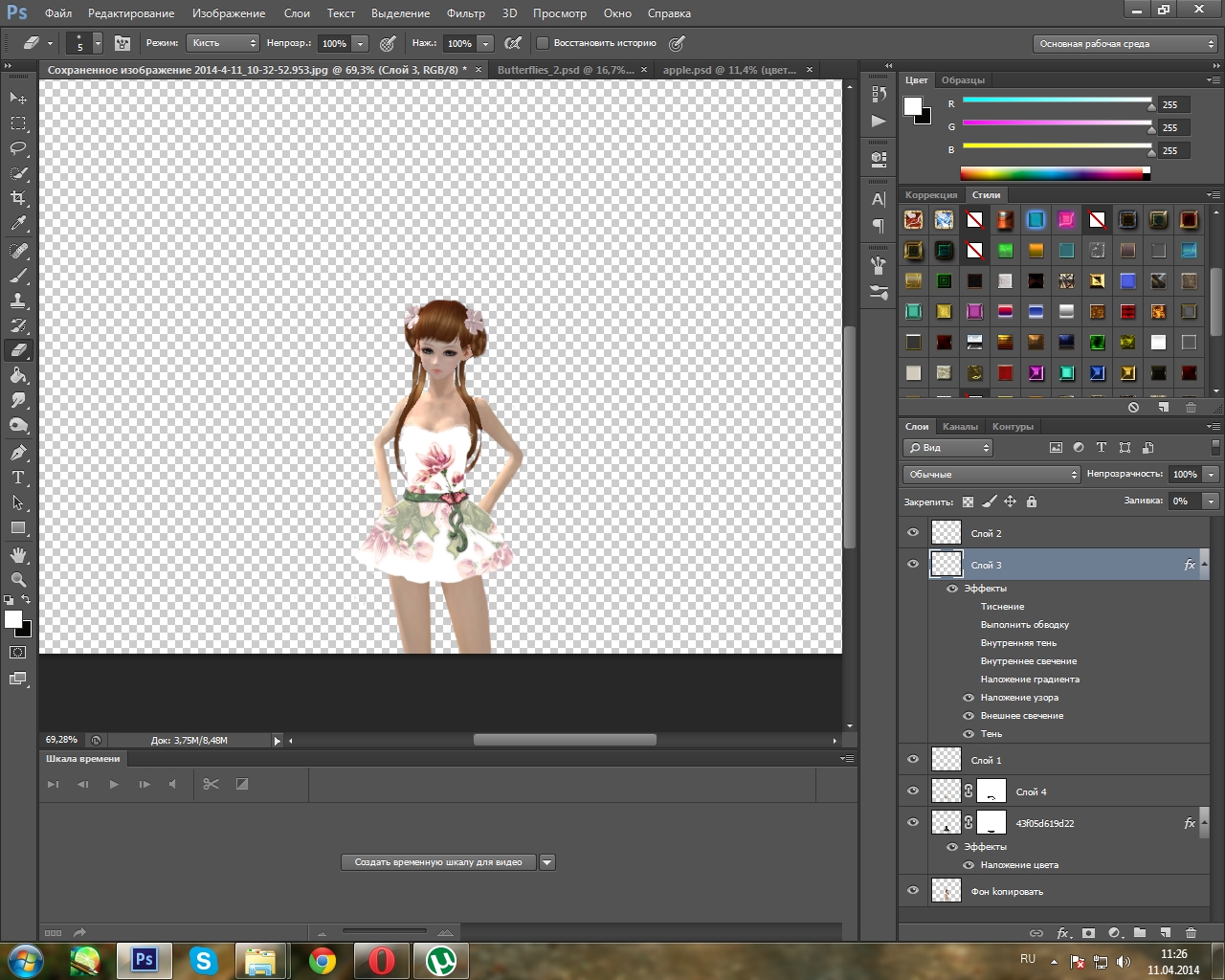Select the Lasso tool
Image resolution: width=1225 pixels, height=980 pixels.
click(x=18, y=148)
